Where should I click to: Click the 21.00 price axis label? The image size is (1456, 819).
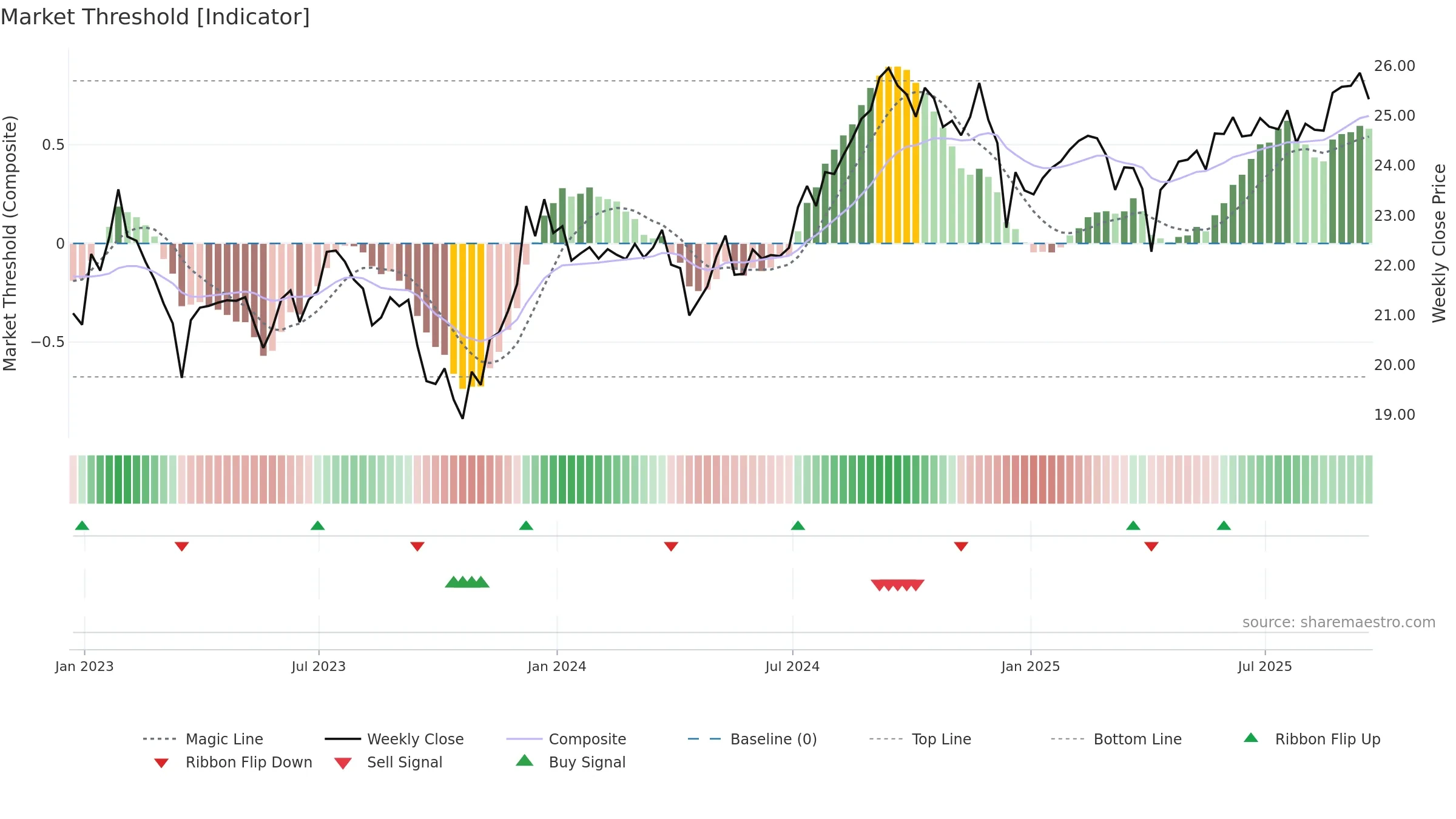[1395, 315]
